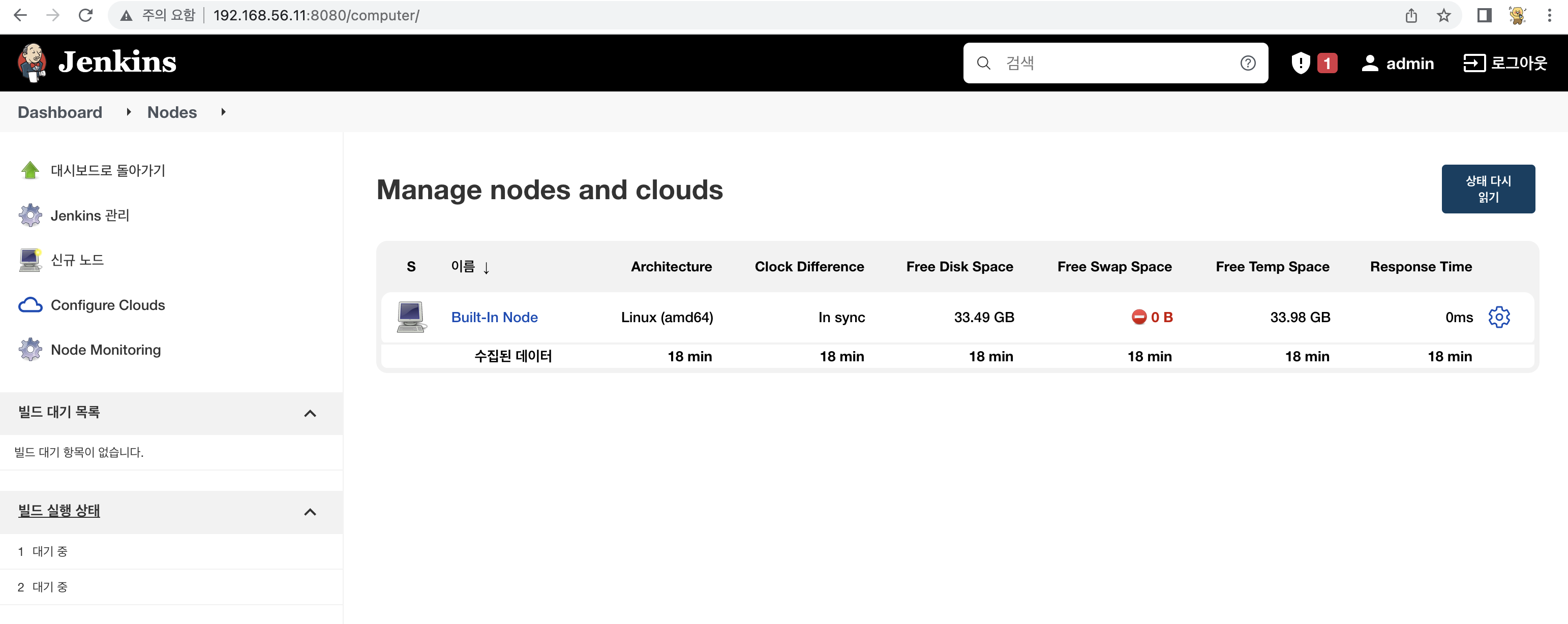Open Built-In Node settings gear icon
The image size is (1568, 624).
pyautogui.click(x=1499, y=317)
